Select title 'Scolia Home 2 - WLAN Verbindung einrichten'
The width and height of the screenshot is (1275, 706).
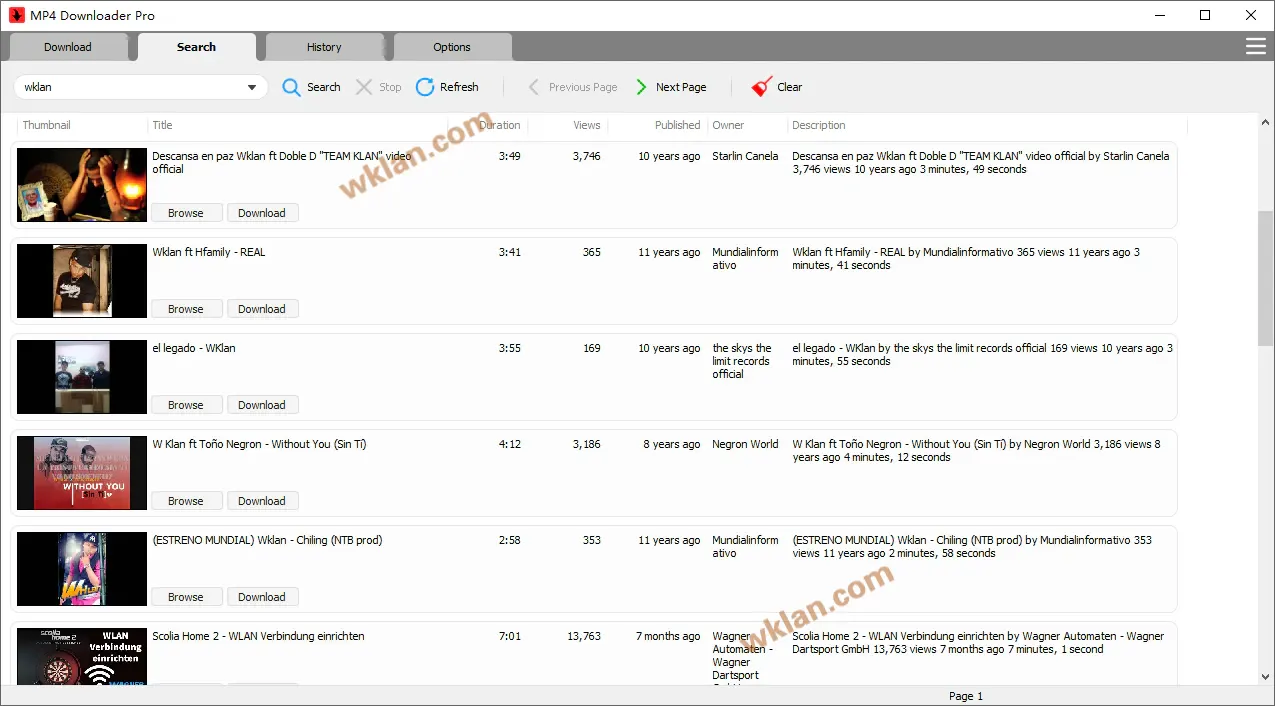point(258,636)
